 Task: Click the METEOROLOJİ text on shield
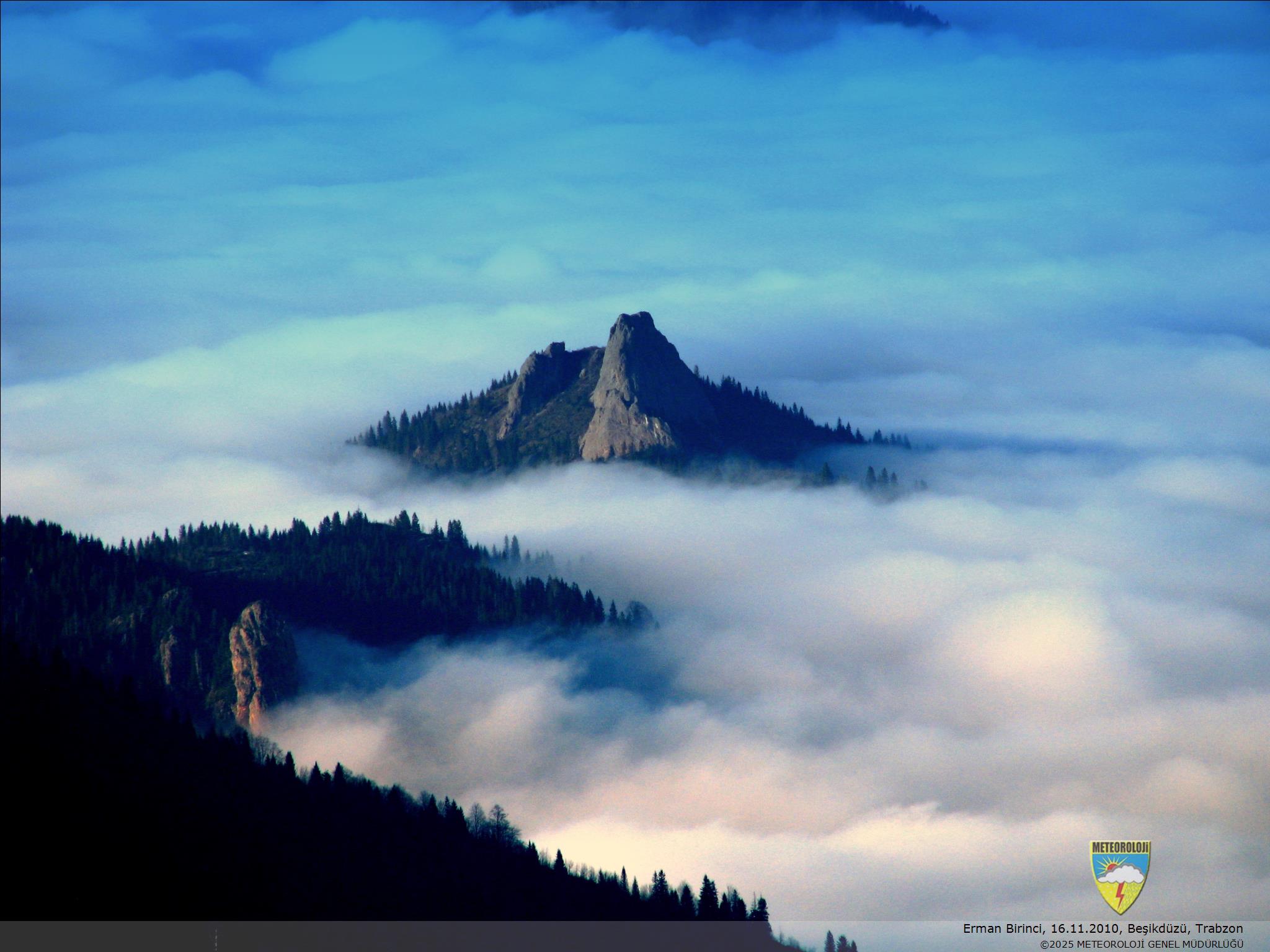point(1120,847)
